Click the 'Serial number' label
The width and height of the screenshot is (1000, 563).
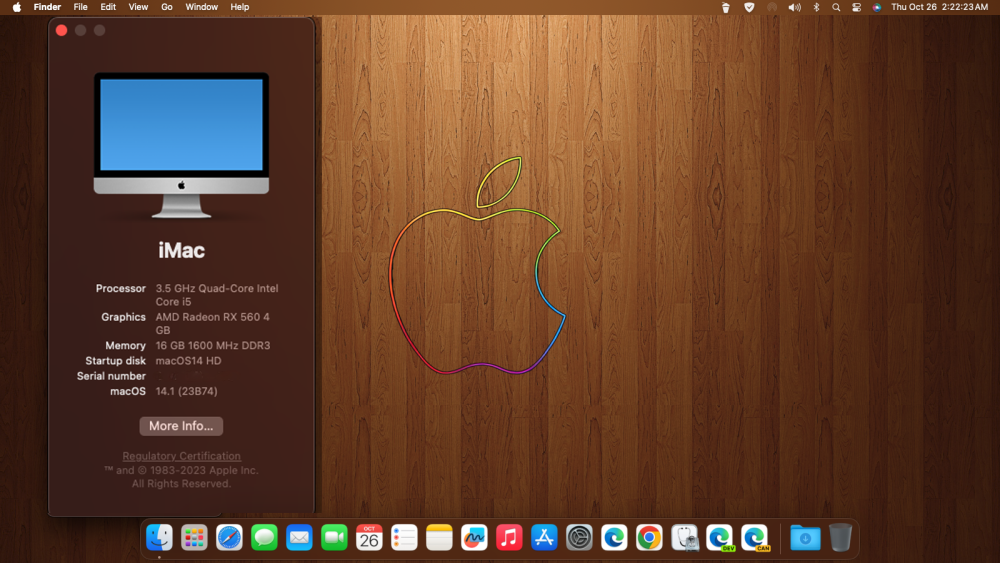coord(111,376)
